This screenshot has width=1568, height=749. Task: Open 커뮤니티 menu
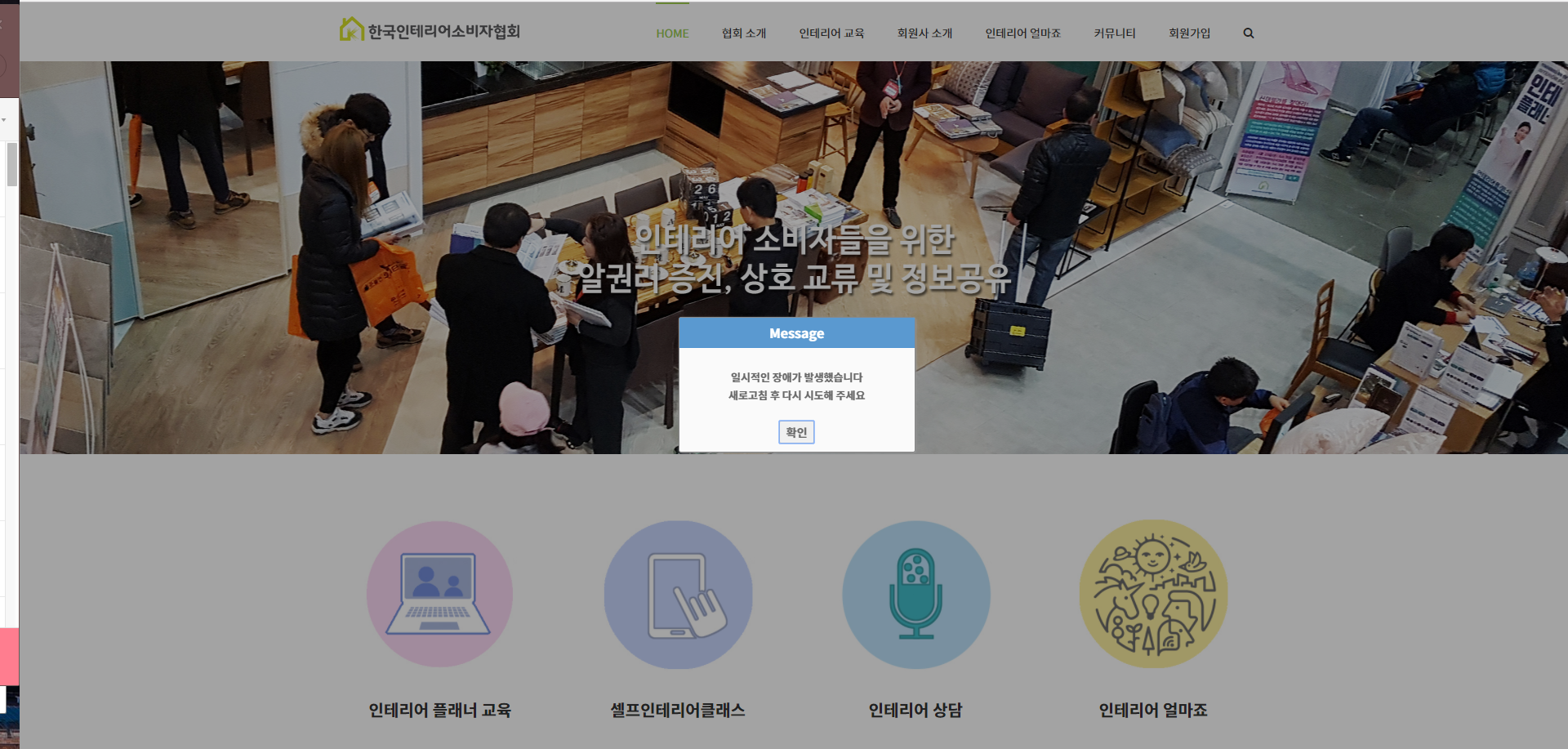click(x=1115, y=33)
